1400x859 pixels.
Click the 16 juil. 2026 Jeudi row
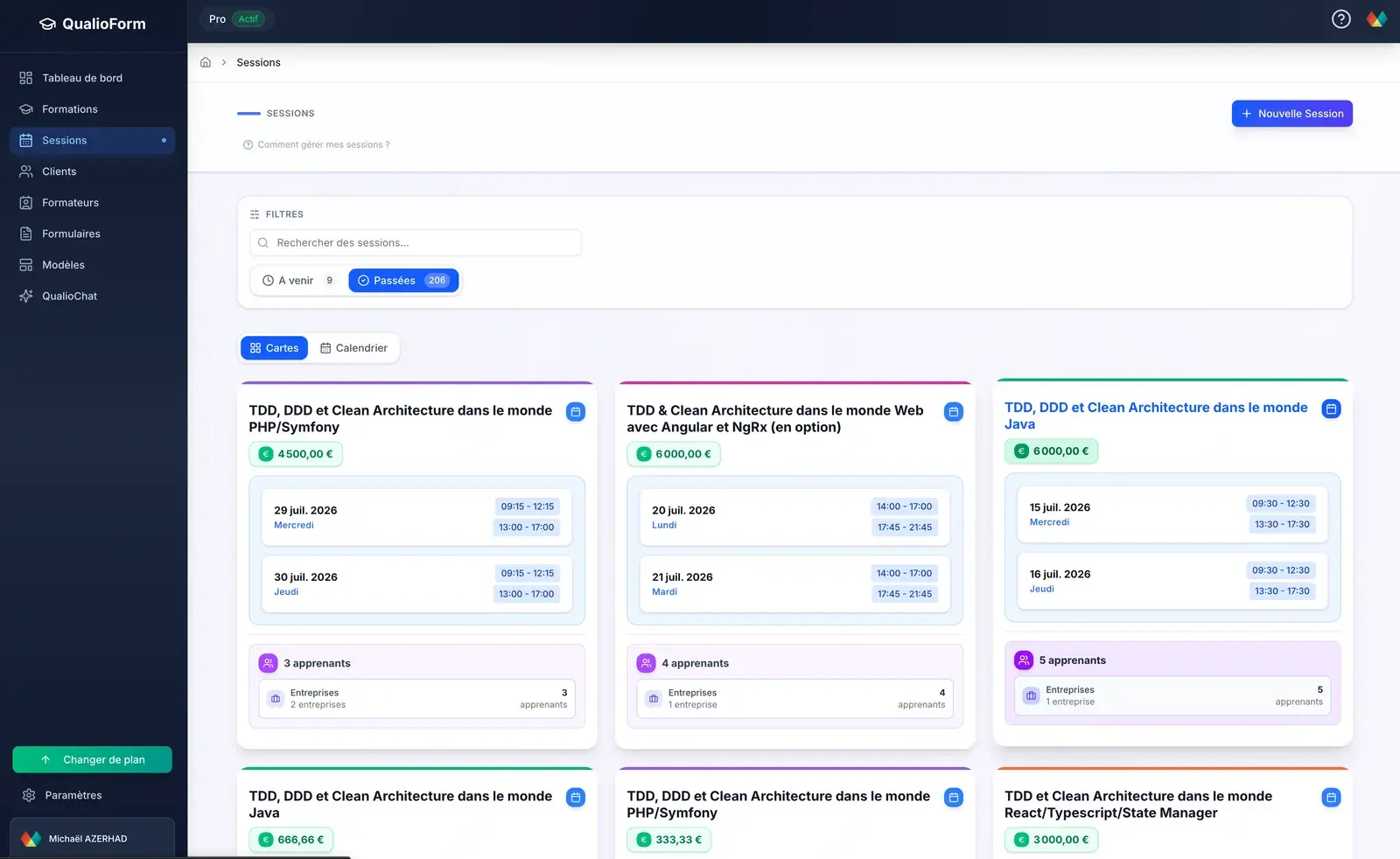tap(1172, 581)
